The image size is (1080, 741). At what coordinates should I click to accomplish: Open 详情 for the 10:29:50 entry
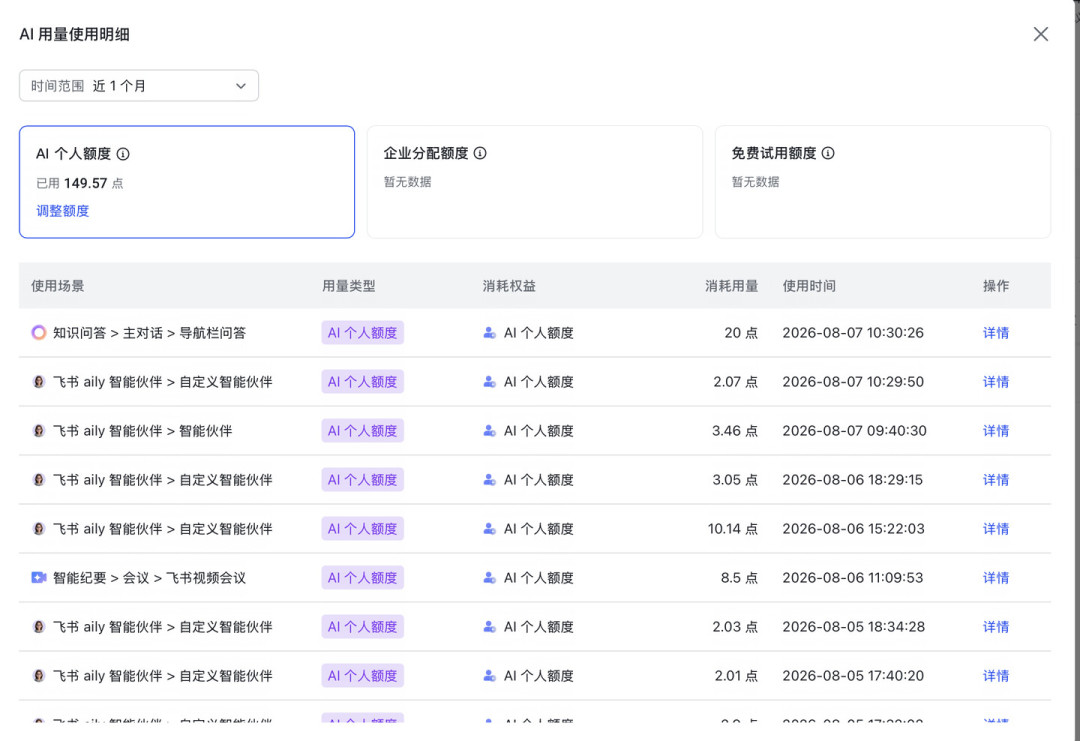pyautogui.click(x=995, y=382)
